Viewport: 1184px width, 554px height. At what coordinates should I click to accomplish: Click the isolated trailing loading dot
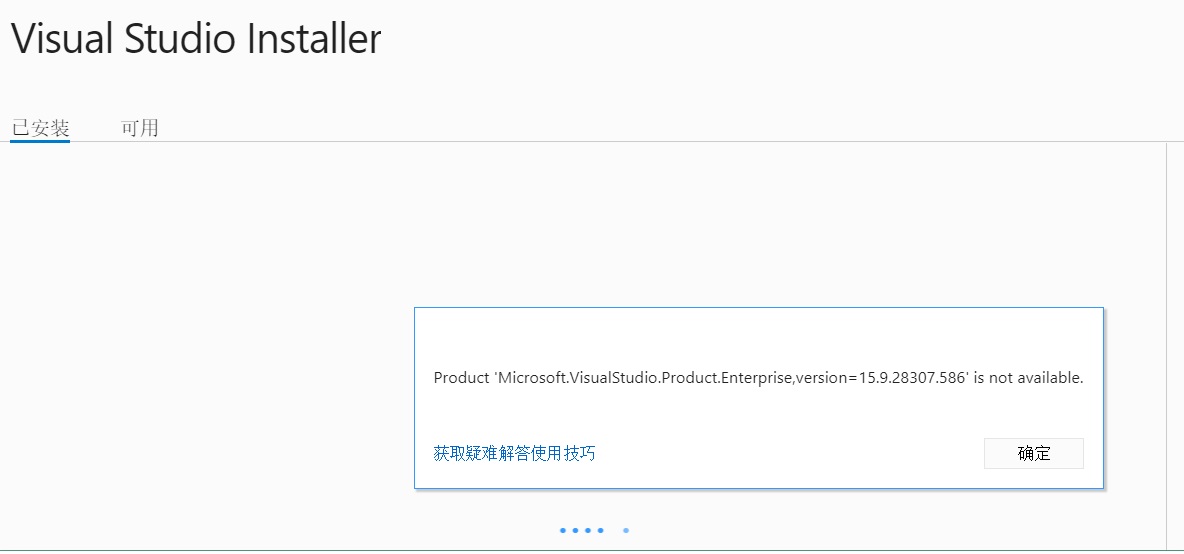coord(626,530)
